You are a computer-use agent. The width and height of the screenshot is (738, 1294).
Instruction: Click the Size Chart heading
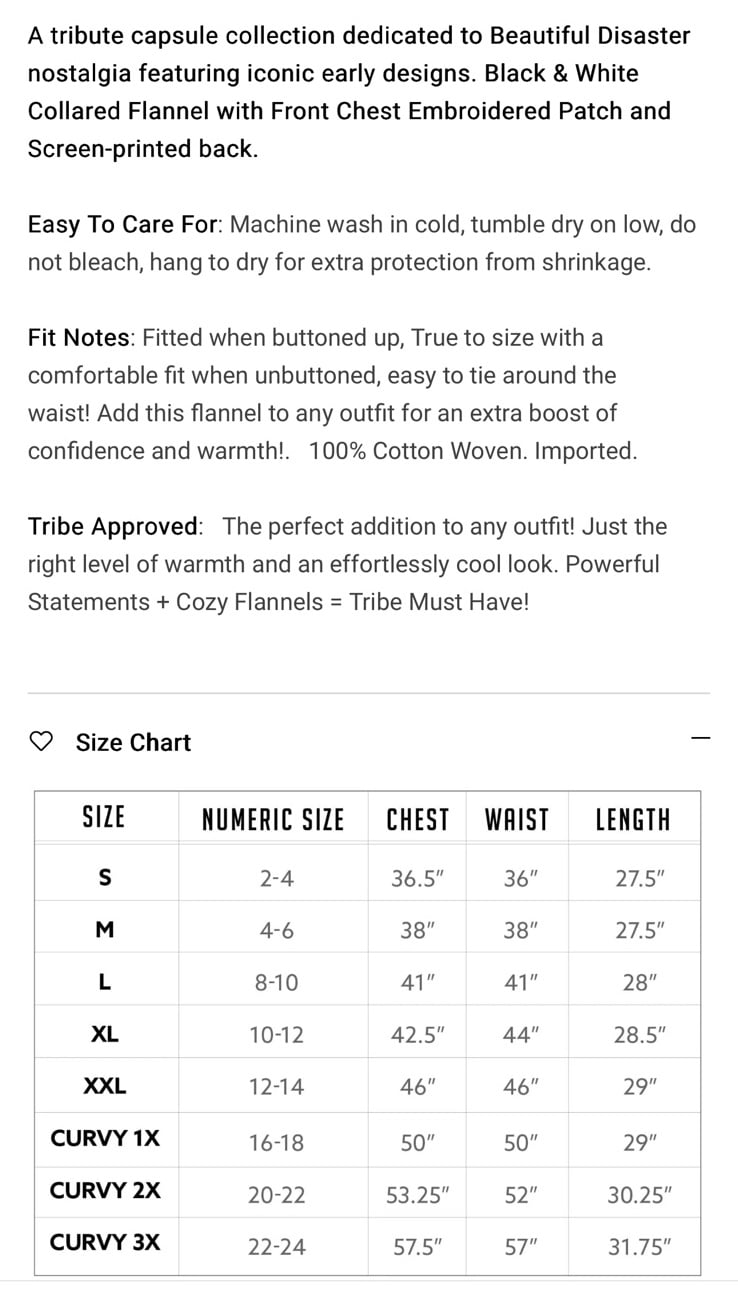[x=133, y=742]
